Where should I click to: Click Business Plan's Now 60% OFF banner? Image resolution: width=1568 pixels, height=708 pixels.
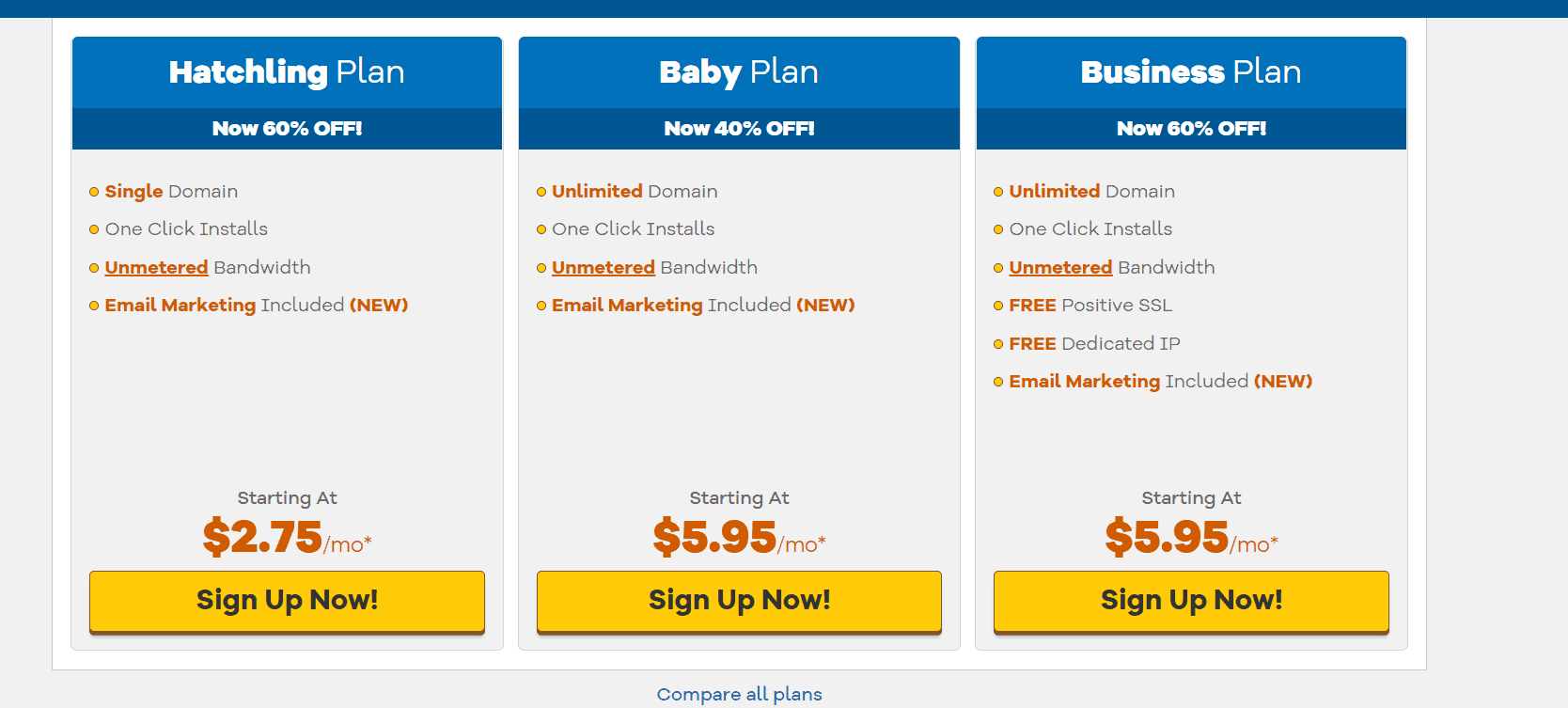tap(1191, 129)
